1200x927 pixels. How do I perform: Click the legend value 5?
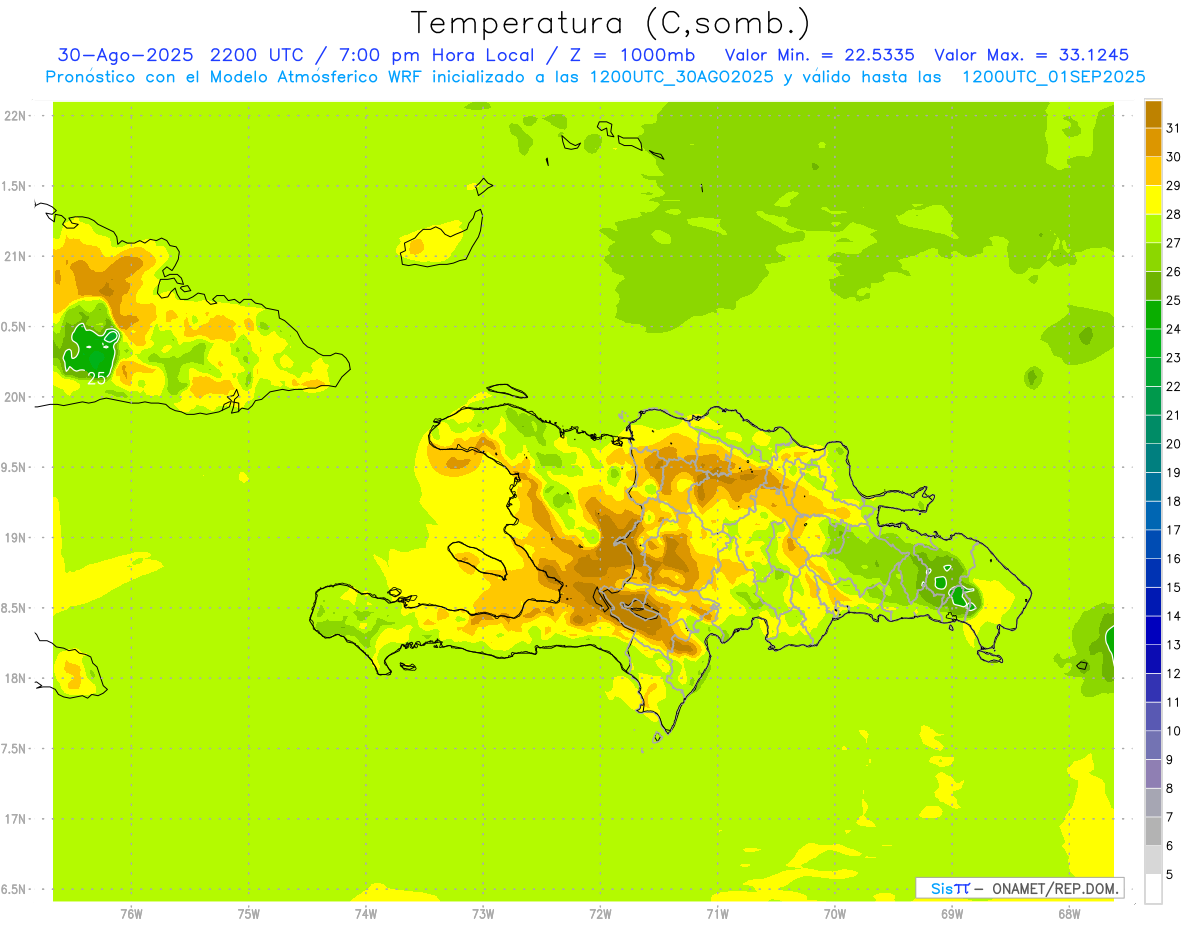(x=1170, y=874)
